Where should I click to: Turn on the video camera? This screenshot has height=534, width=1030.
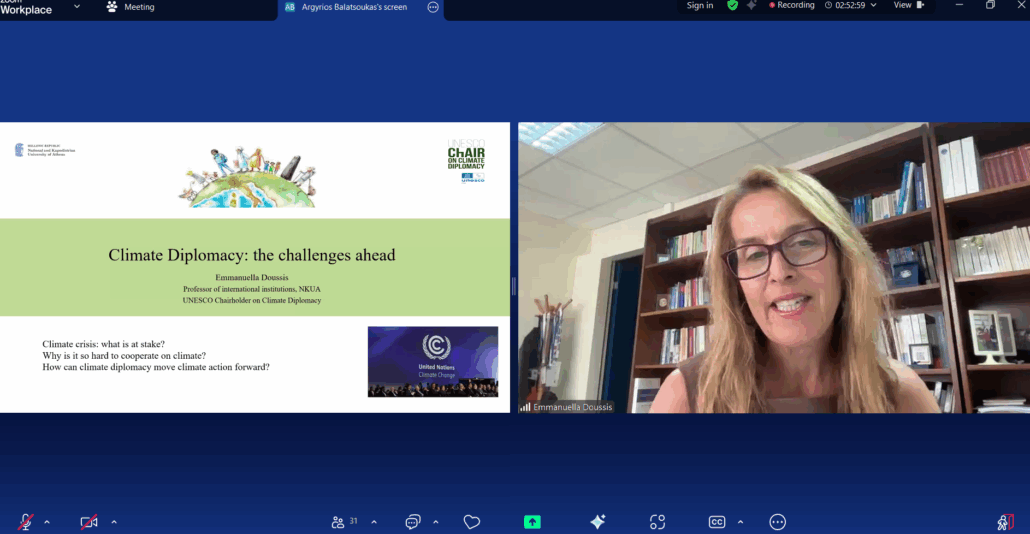89,521
